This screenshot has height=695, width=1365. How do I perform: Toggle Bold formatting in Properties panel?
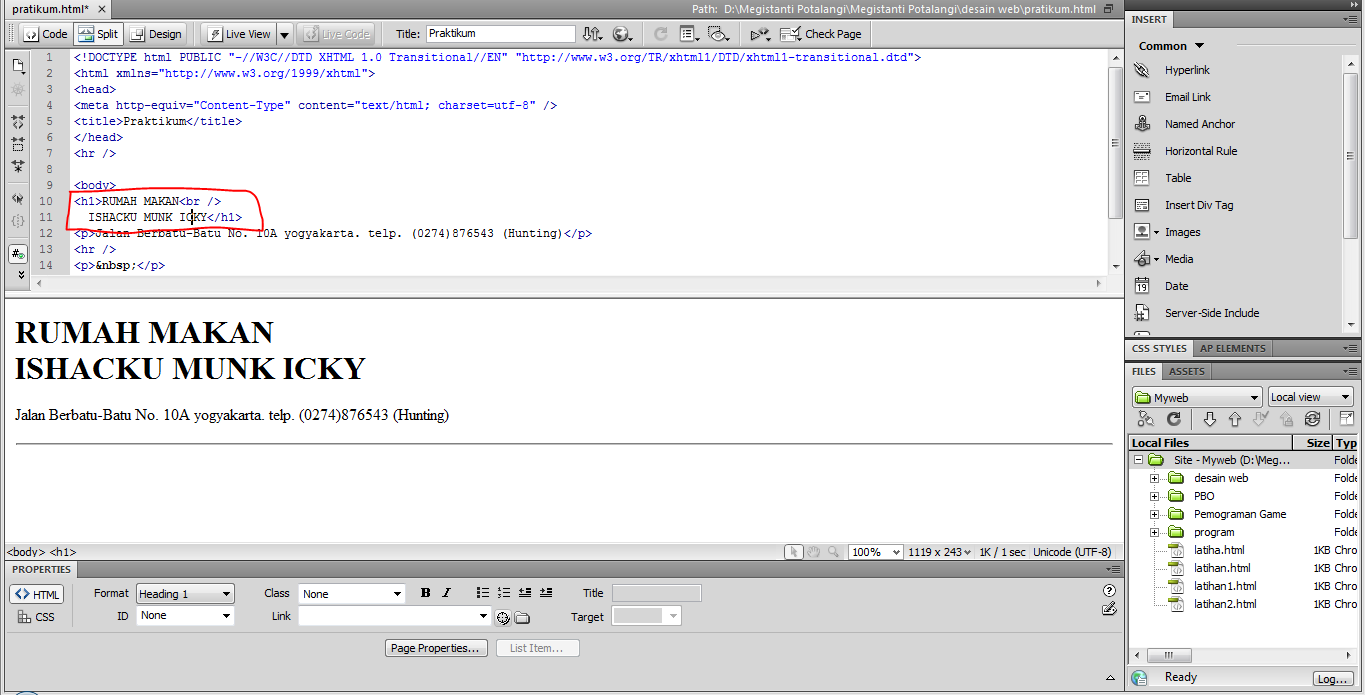point(424,592)
